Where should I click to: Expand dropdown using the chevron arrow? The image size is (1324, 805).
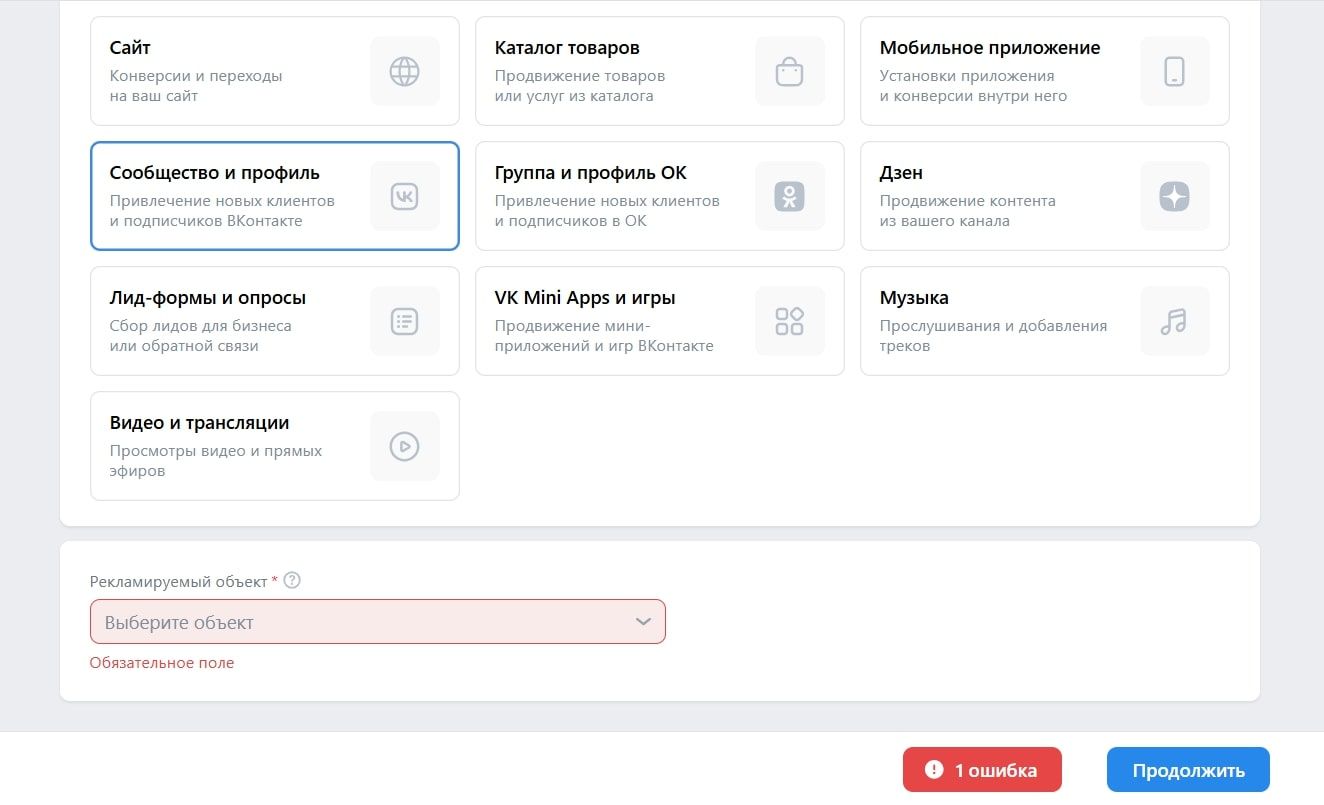point(643,622)
